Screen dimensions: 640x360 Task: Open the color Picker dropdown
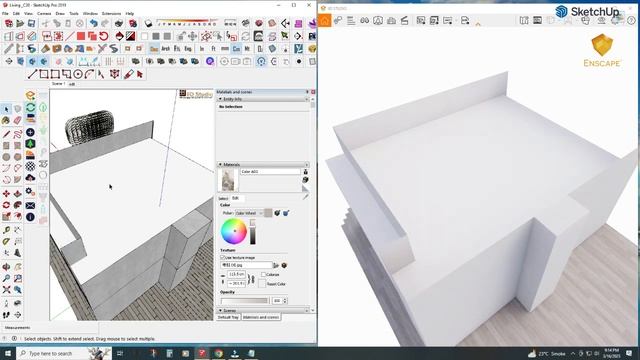click(x=249, y=213)
